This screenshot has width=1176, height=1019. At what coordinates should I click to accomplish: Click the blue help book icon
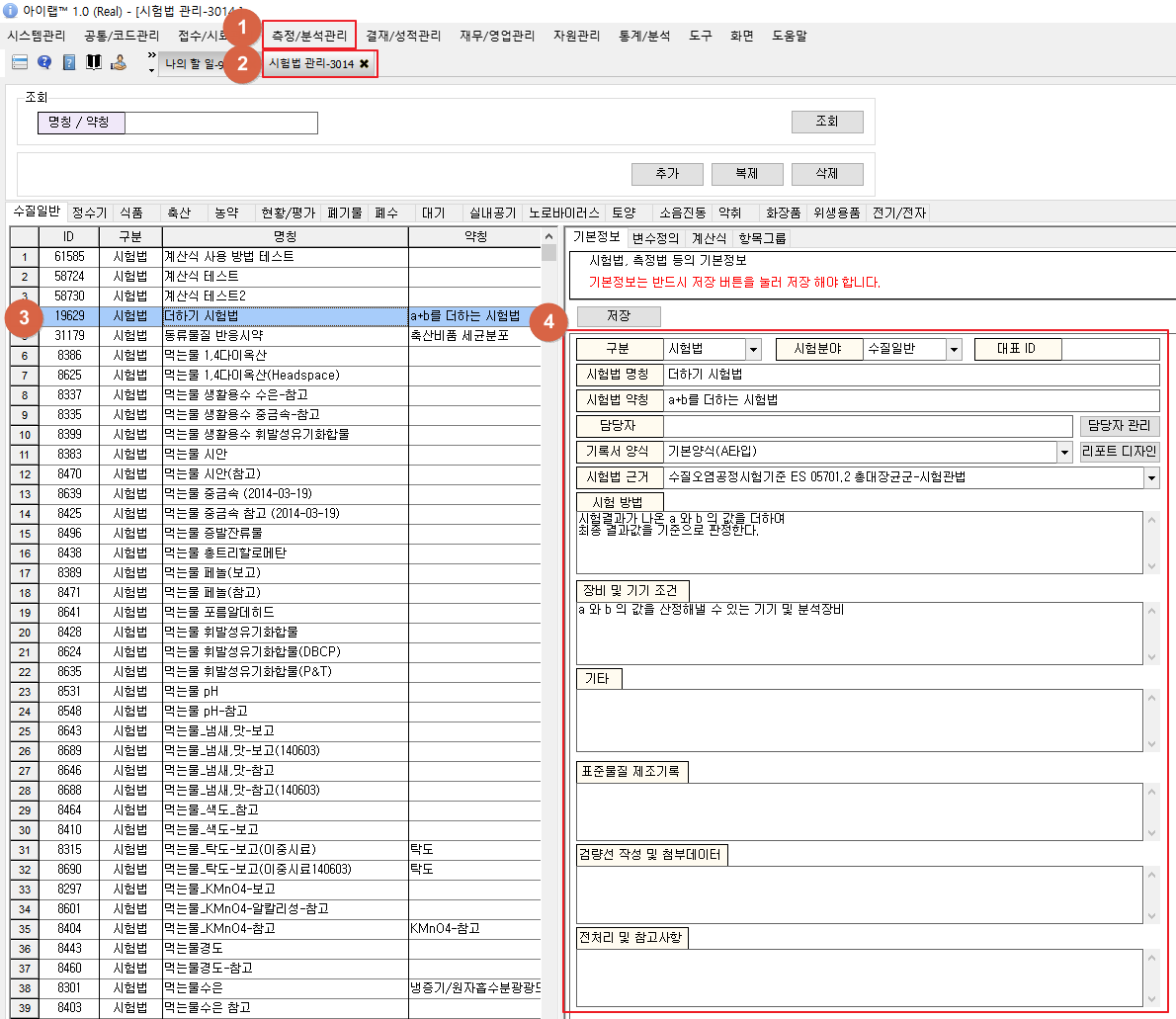pos(69,62)
